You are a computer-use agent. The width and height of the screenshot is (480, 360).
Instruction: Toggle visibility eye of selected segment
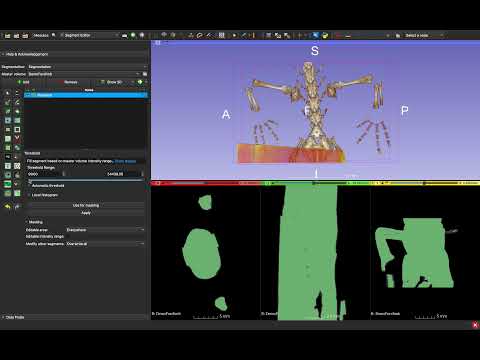click(28, 95)
